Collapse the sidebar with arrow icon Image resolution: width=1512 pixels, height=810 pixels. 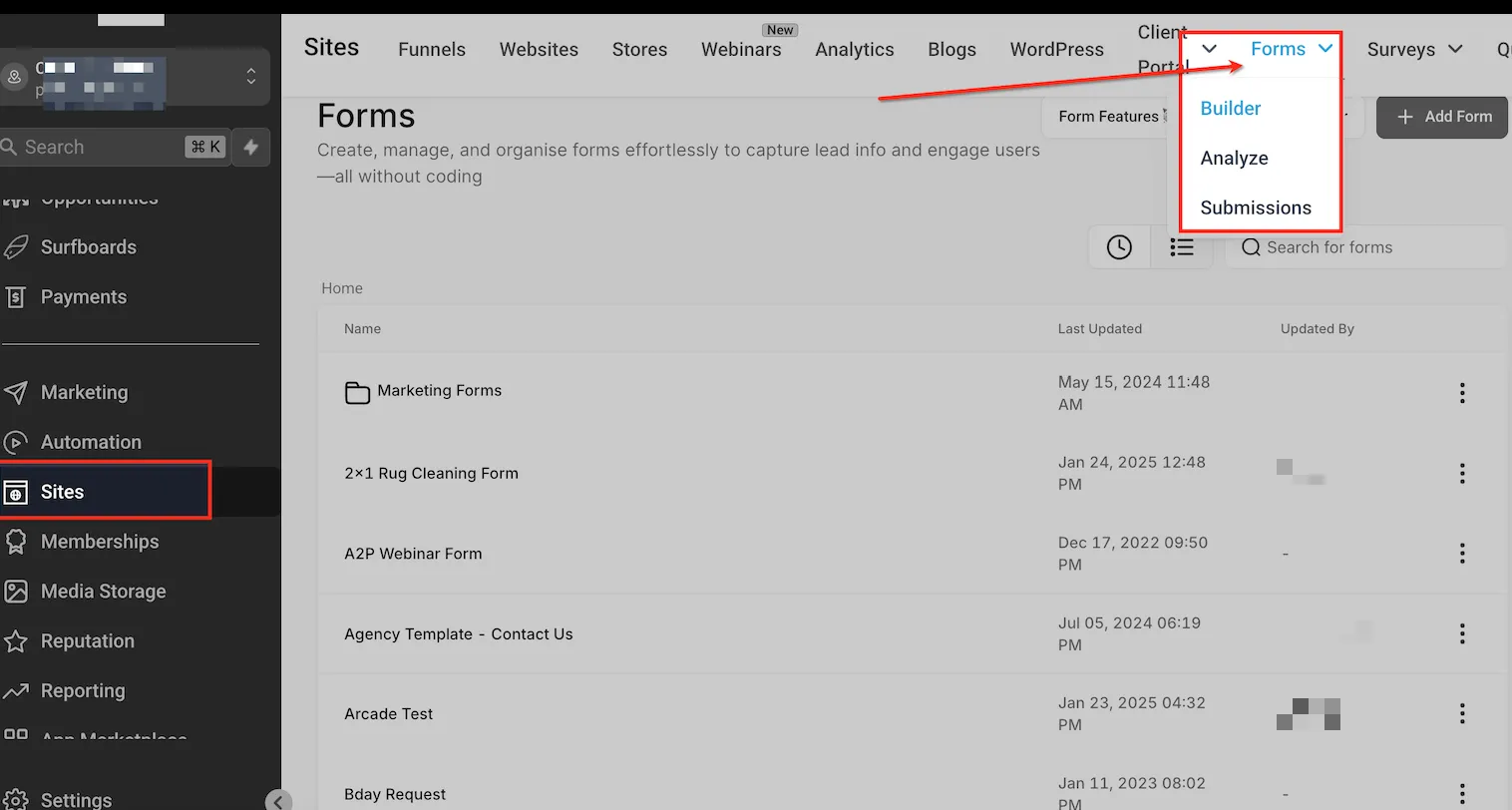coord(279,800)
